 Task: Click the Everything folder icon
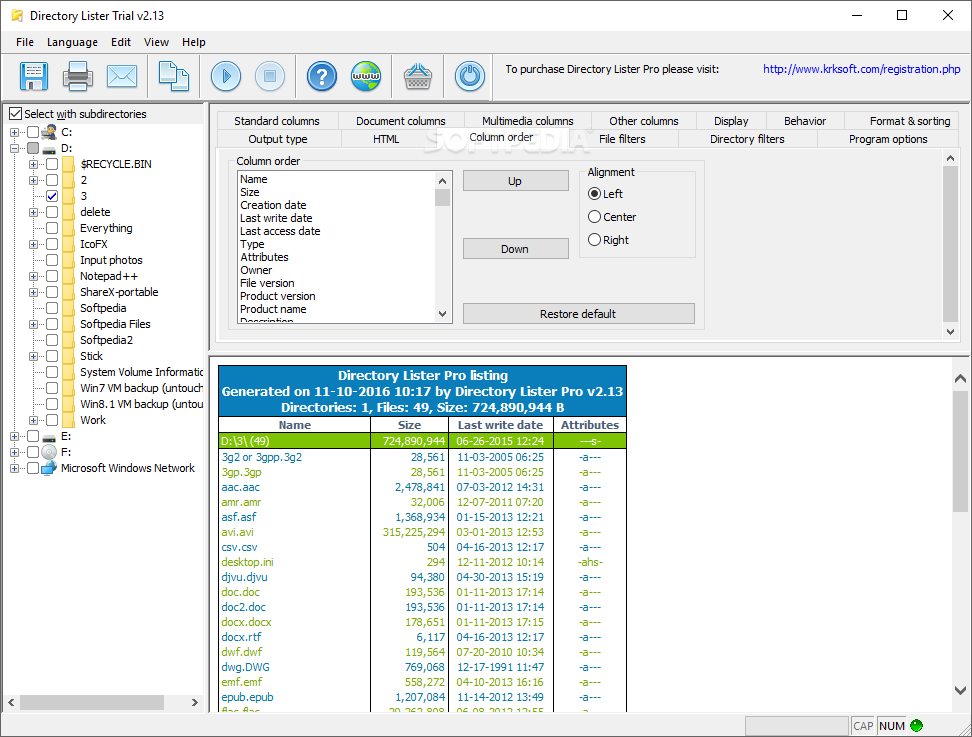69,228
